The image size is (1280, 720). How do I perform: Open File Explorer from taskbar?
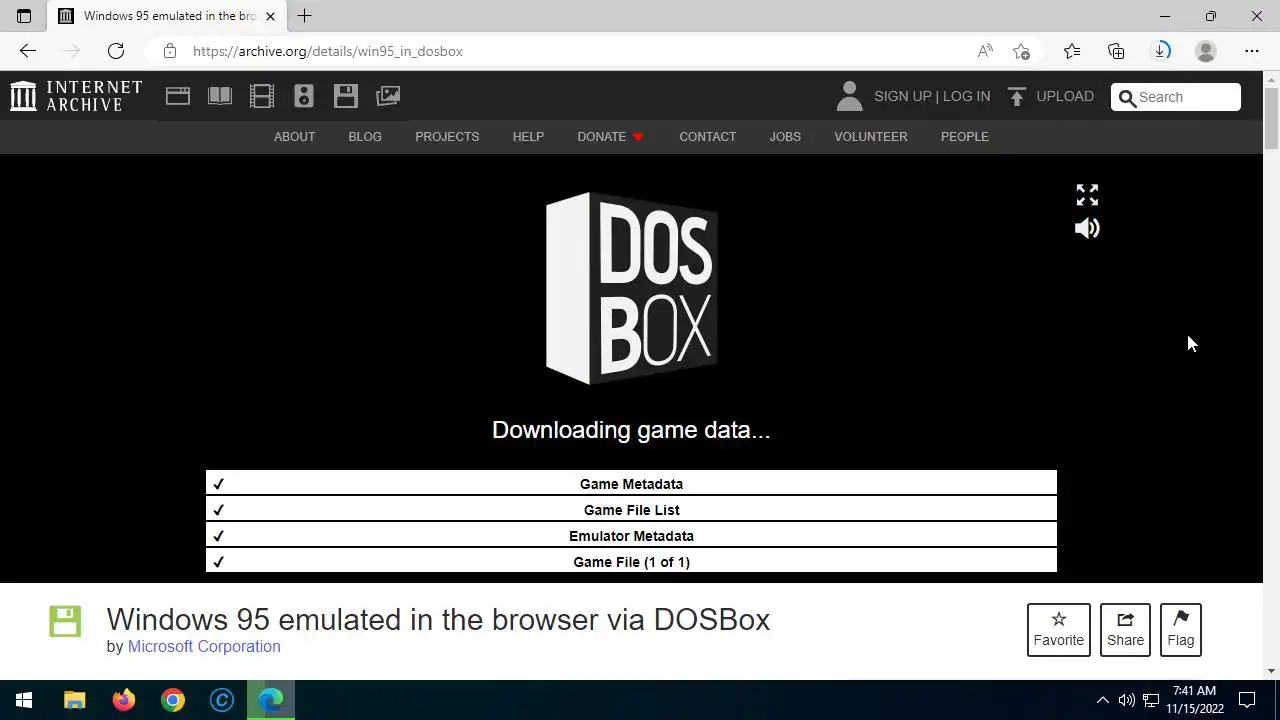point(75,700)
